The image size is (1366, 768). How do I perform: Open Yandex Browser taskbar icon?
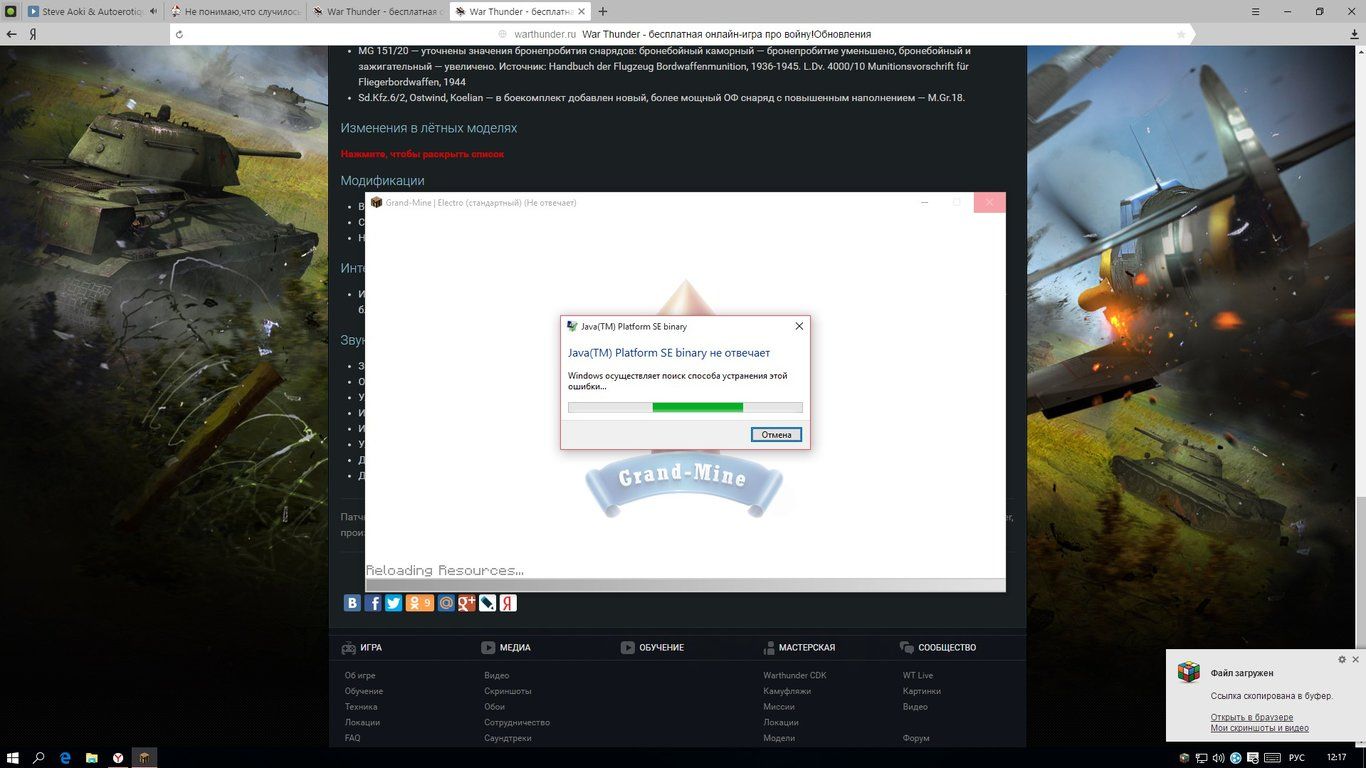[x=118, y=757]
